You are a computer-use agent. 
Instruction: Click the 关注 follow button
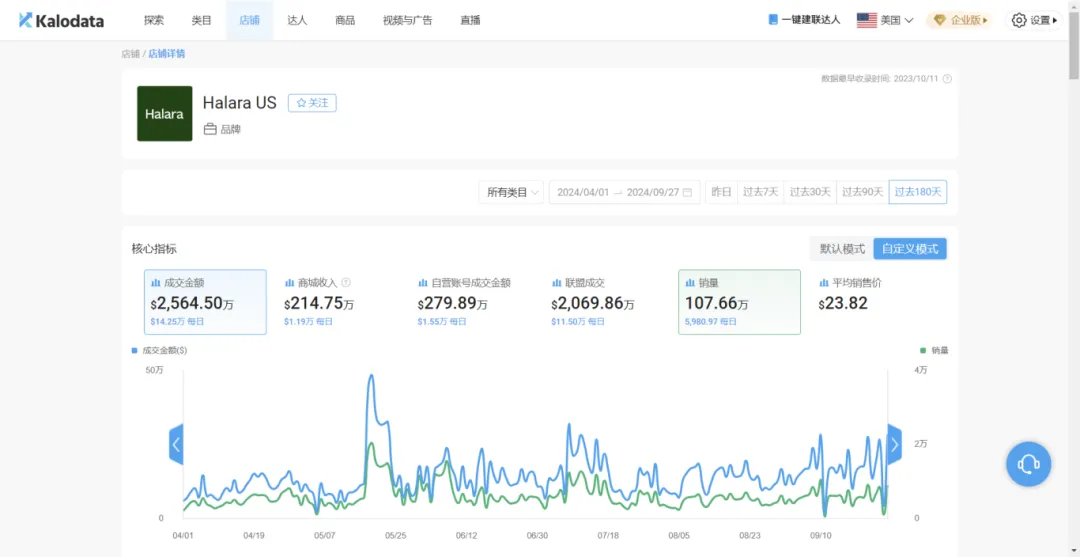312,103
